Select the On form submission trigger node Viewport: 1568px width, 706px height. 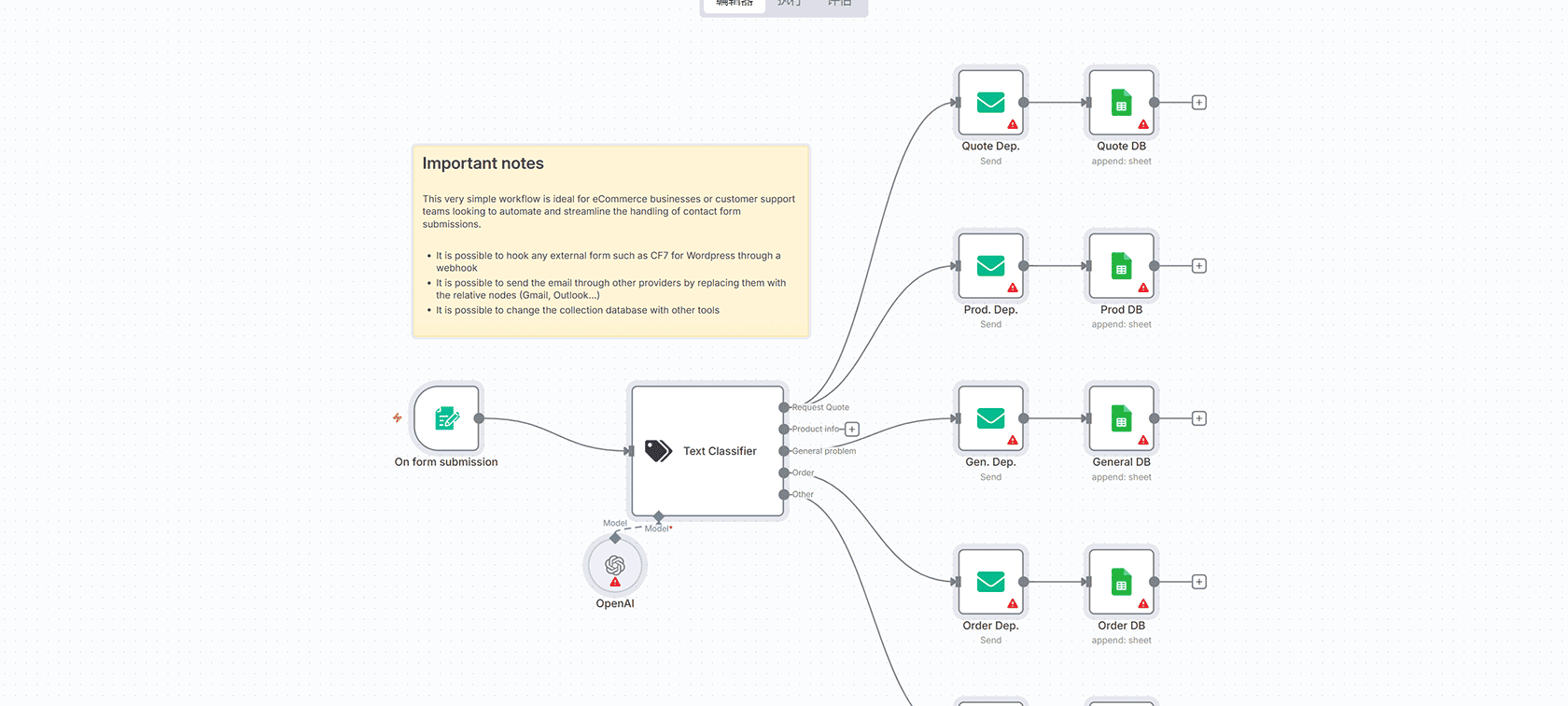point(446,418)
